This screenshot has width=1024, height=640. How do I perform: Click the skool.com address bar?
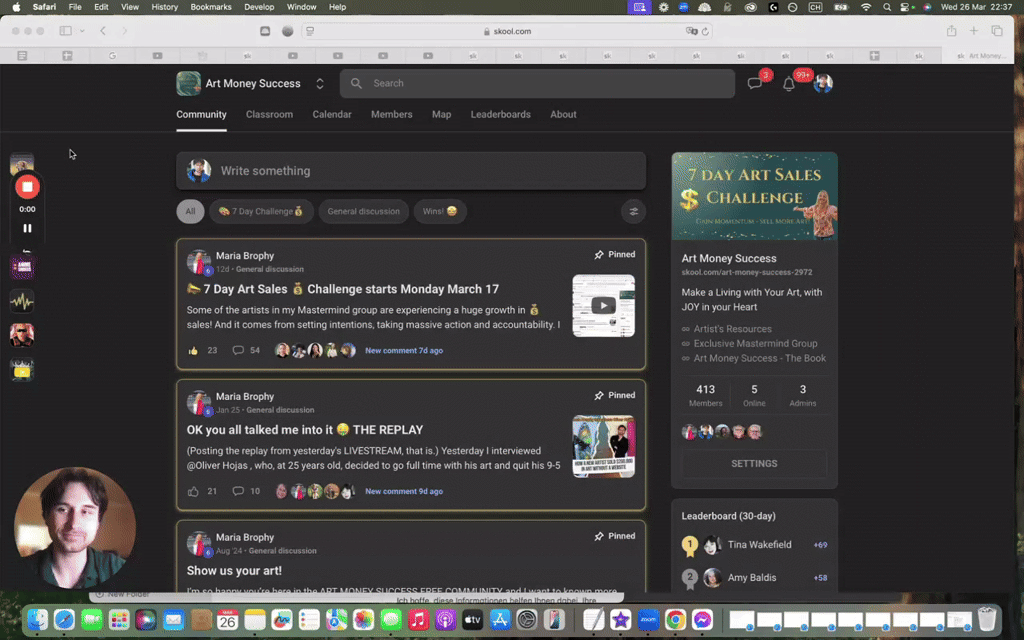[x=508, y=31]
